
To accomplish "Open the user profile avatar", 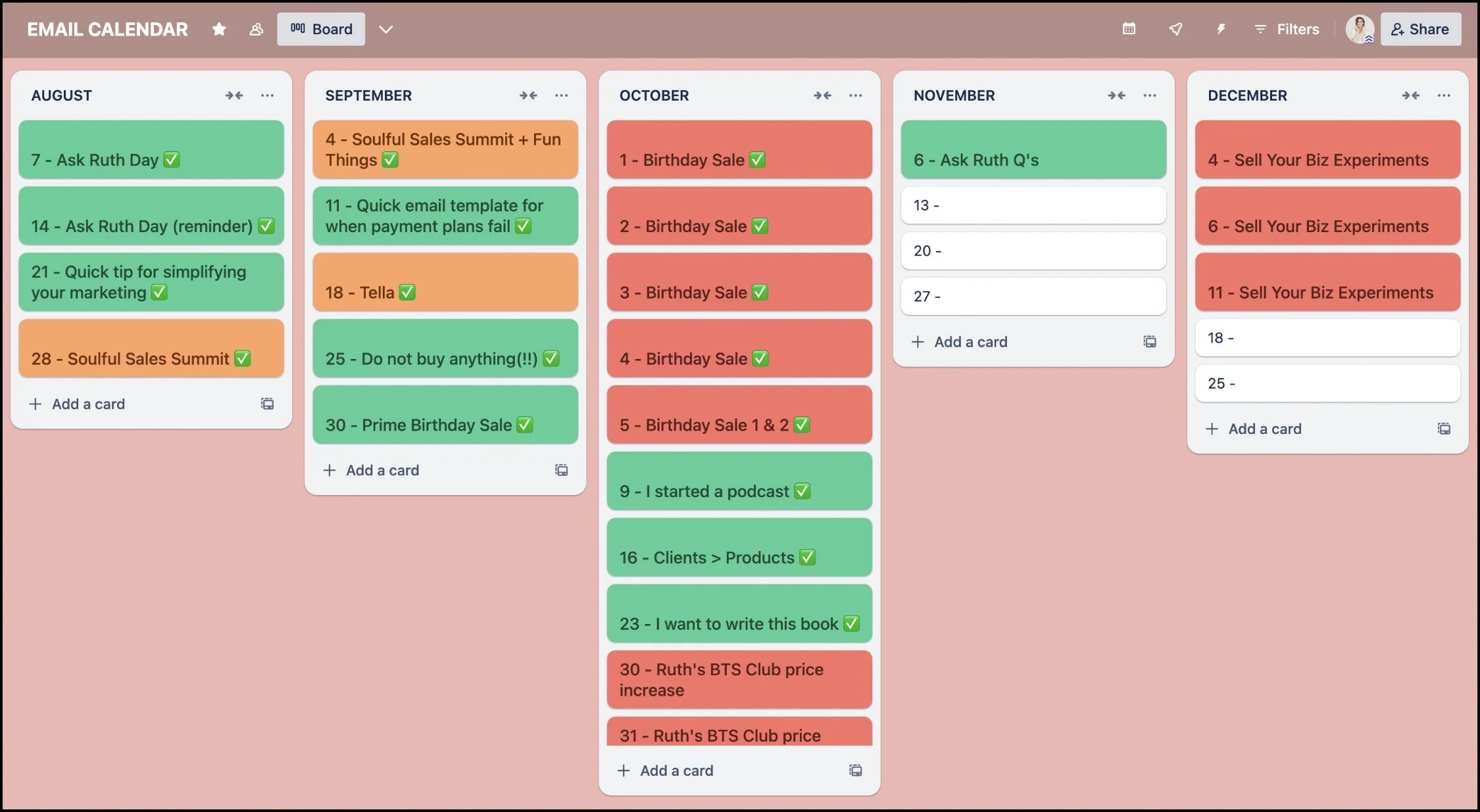I will coord(1359,29).
